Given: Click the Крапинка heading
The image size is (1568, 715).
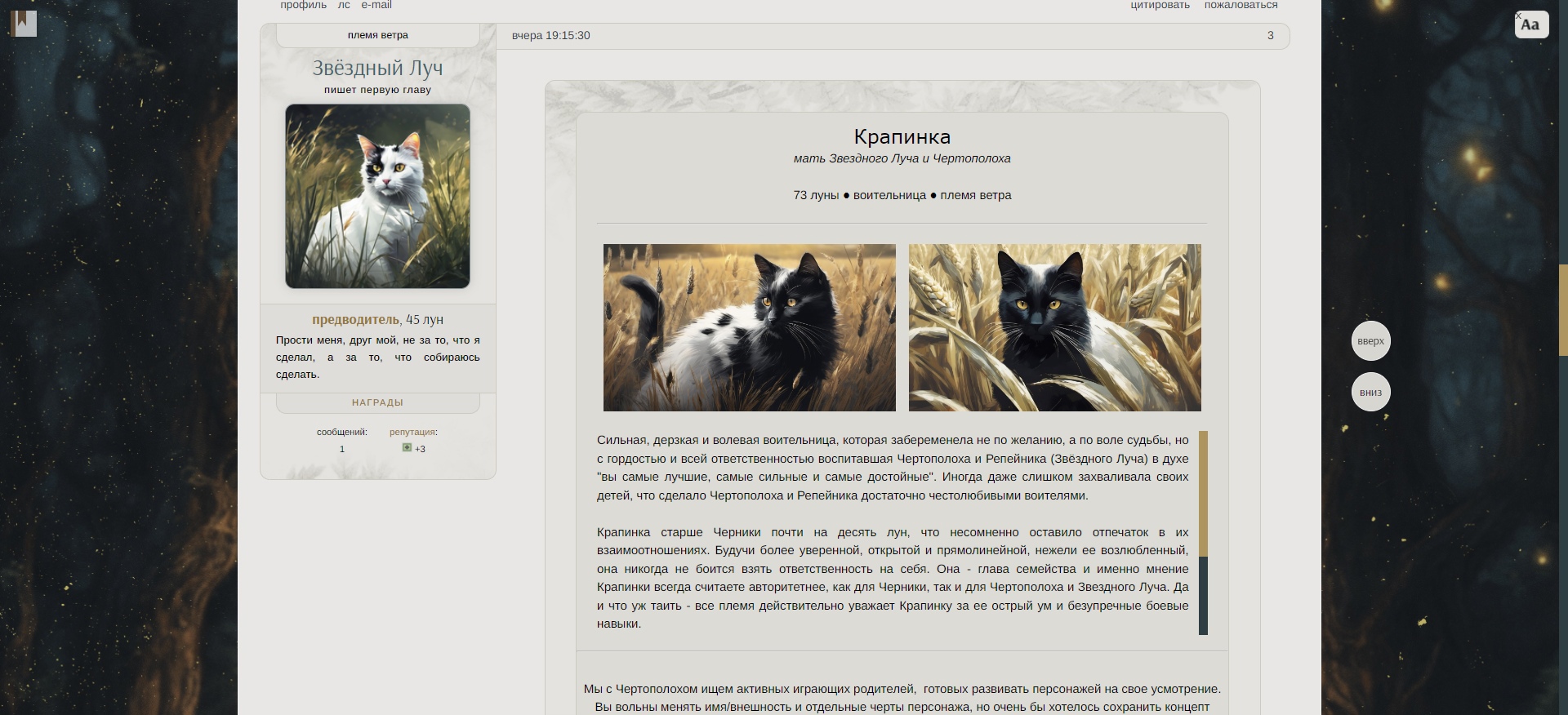Looking at the screenshot, I should [902, 136].
